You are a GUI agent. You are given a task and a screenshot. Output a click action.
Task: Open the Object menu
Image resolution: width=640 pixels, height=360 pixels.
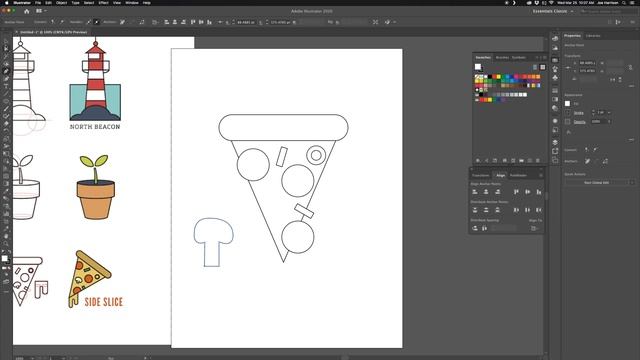coord(62,2)
